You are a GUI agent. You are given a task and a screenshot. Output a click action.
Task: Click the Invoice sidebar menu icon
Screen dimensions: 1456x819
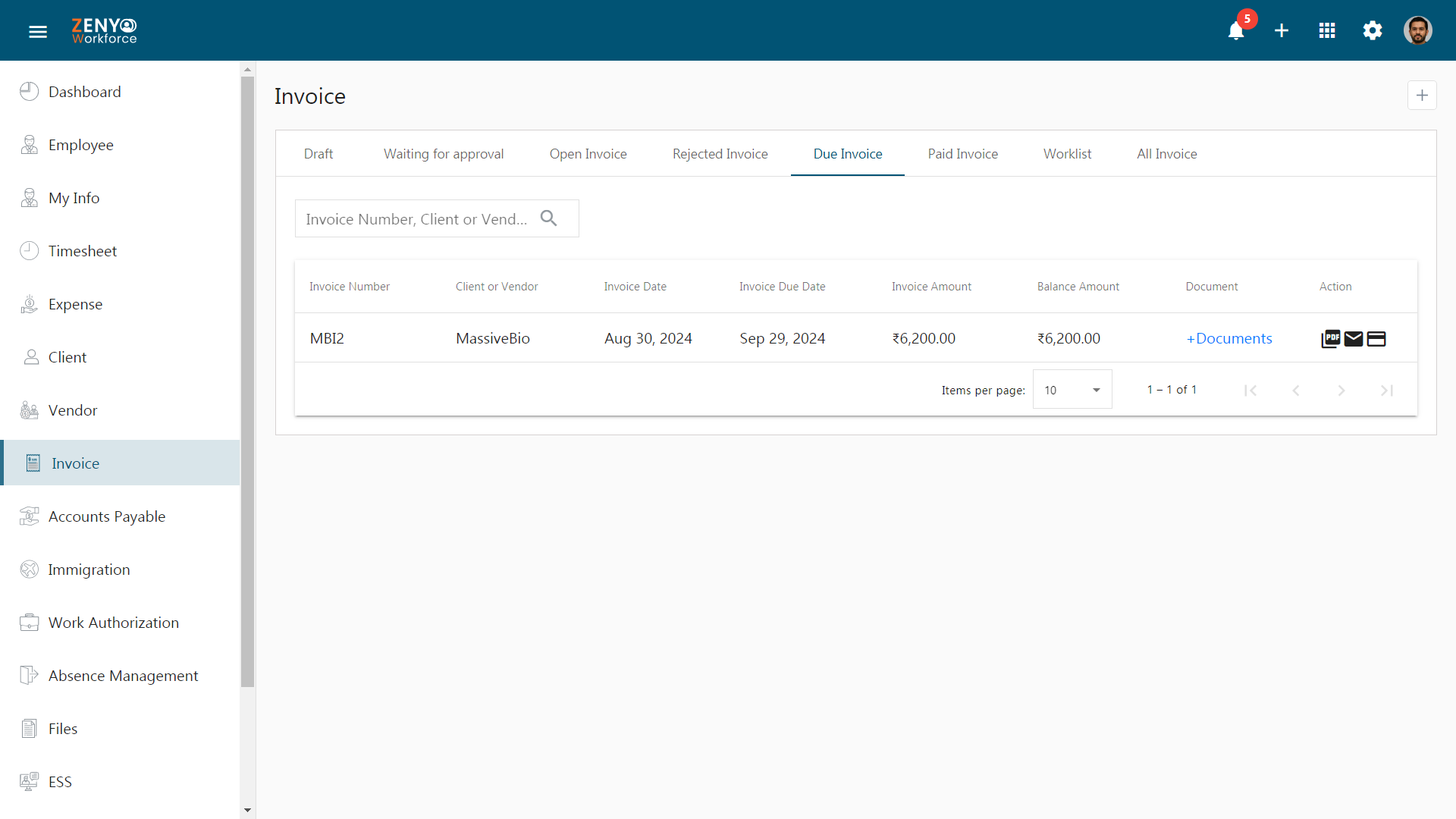point(33,462)
